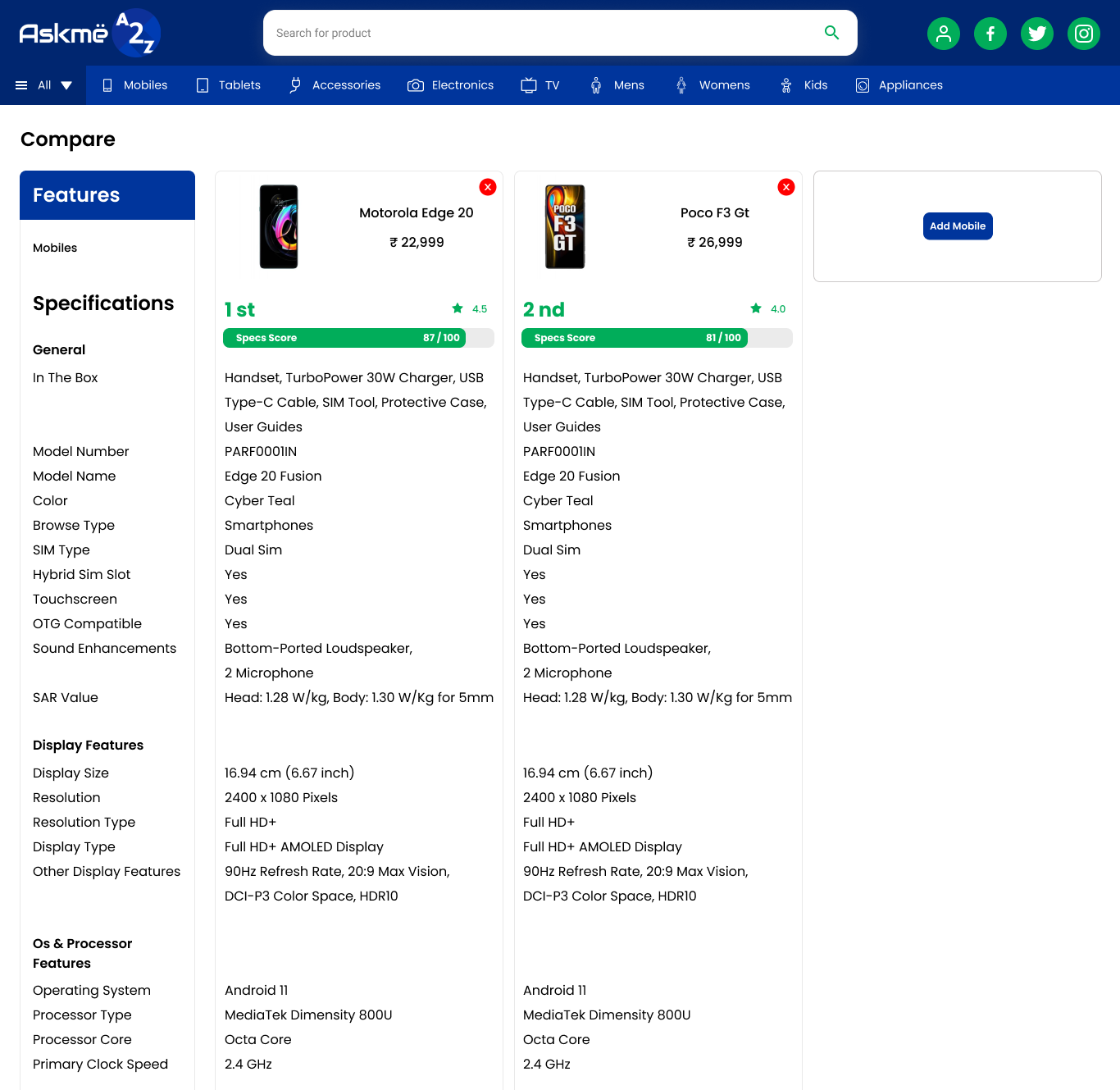
Task: Click the Features panel header
Action: pos(107,195)
